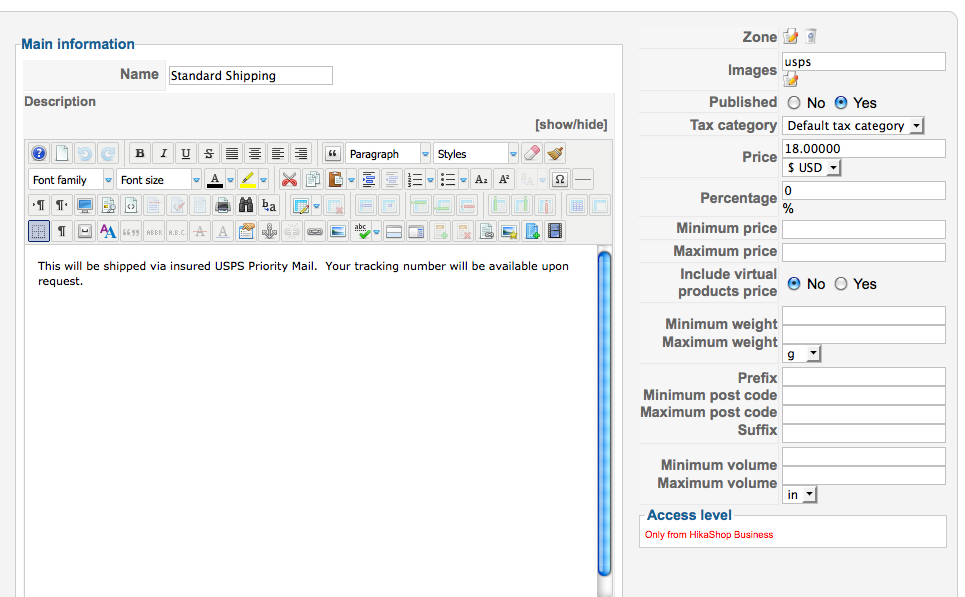Insert a horizontal rule
The image size is (965, 597).
click(x=583, y=180)
